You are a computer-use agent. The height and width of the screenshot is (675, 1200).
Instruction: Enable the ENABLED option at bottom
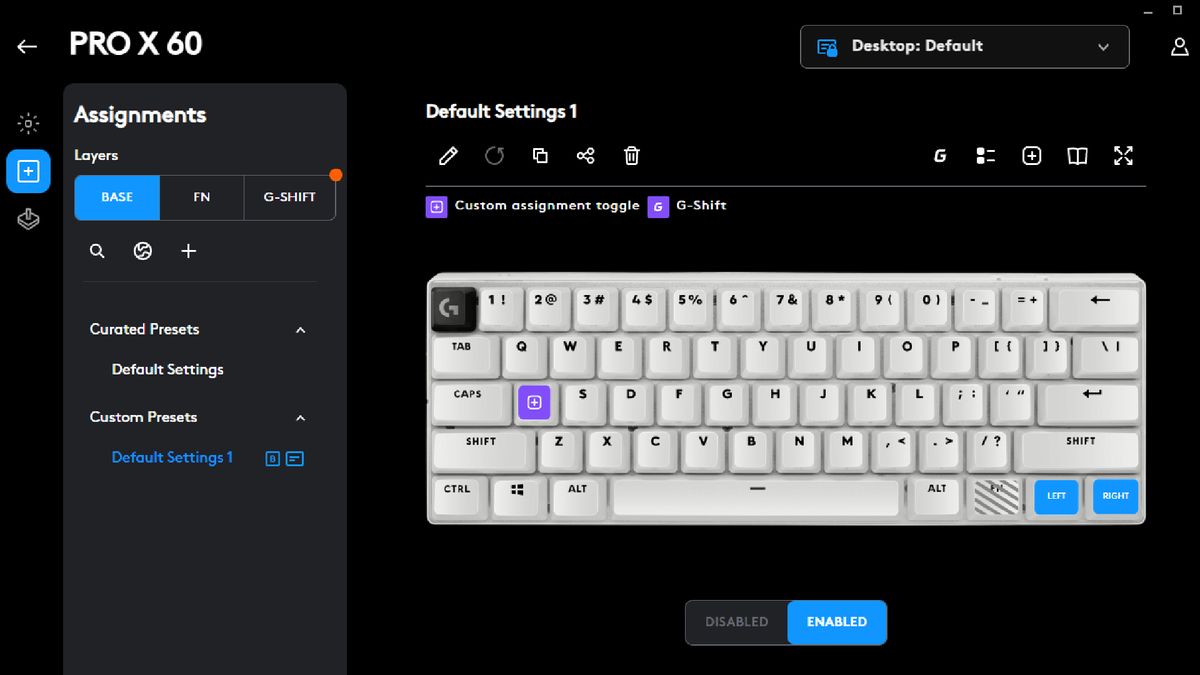[x=837, y=622]
